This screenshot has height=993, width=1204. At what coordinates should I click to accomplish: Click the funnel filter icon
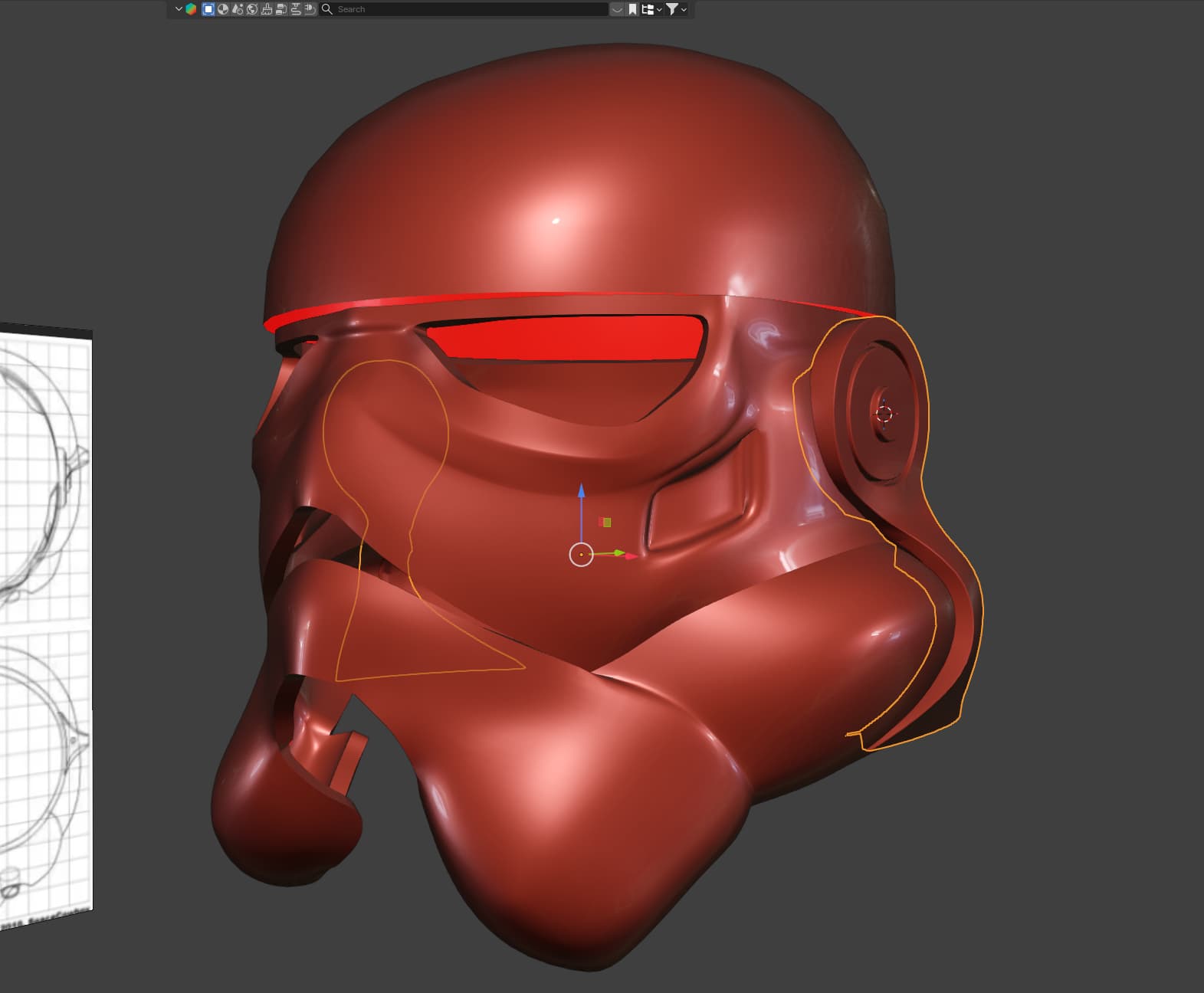[x=671, y=9]
